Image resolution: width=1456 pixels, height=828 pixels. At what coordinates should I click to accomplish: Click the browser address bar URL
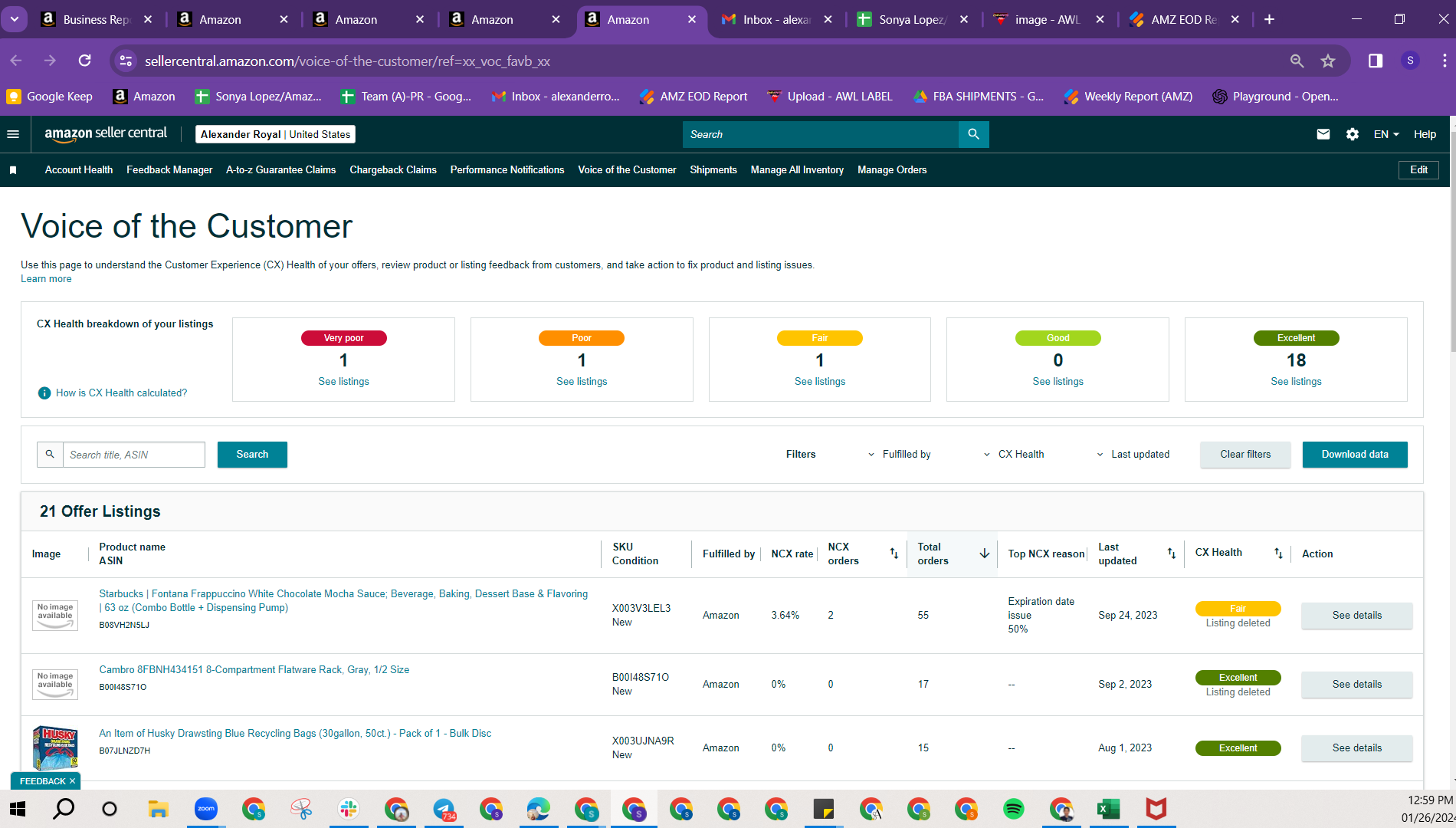pyautogui.click(x=347, y=61)
